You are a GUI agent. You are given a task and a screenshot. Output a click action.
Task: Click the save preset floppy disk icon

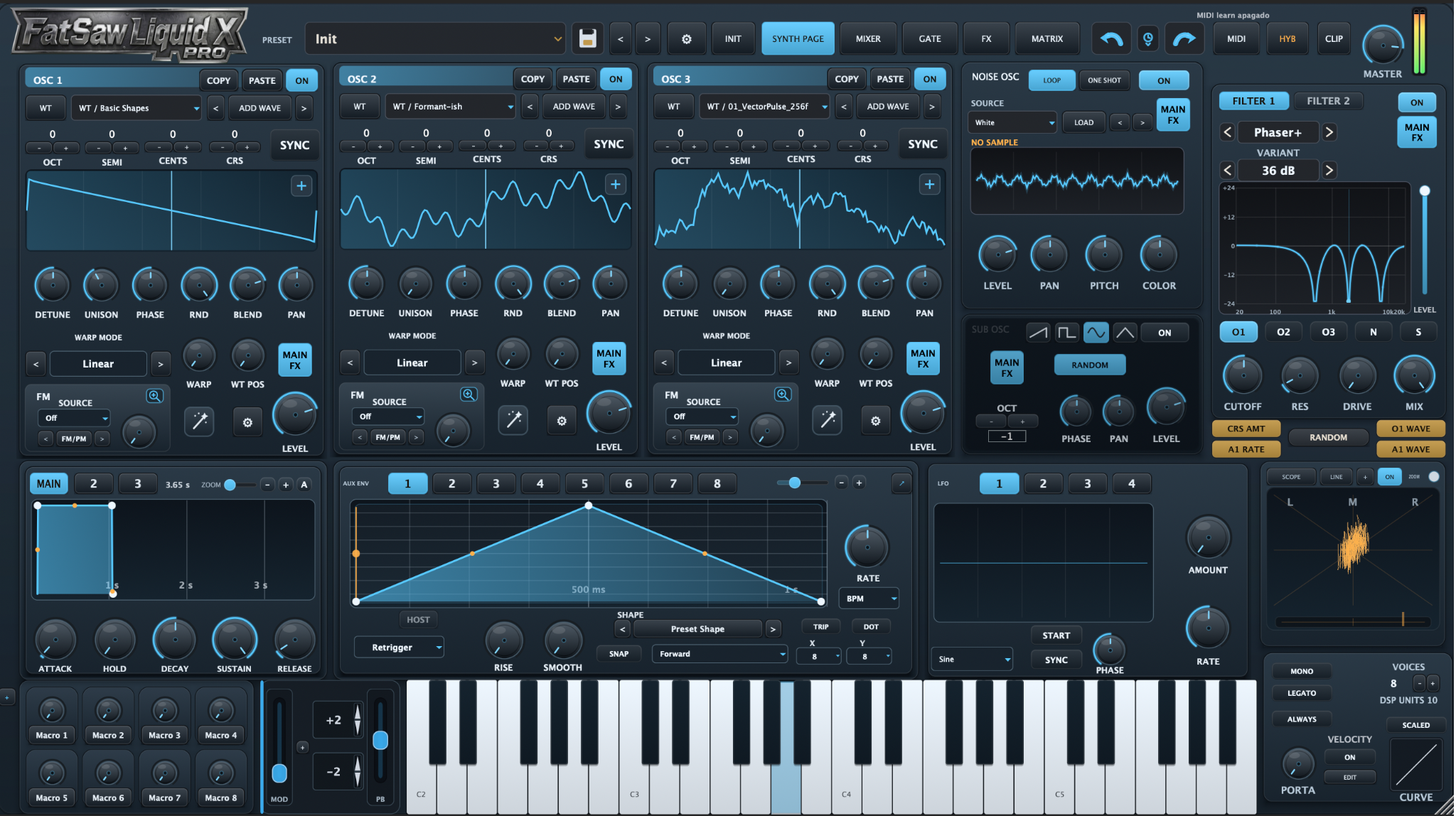tap(587, 38)
